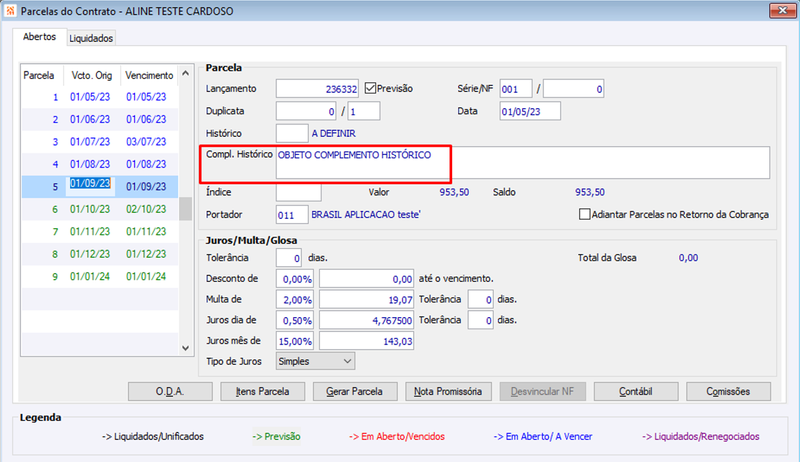Click the Portador code field 011
800x462 pixels.
pos(292,215)
